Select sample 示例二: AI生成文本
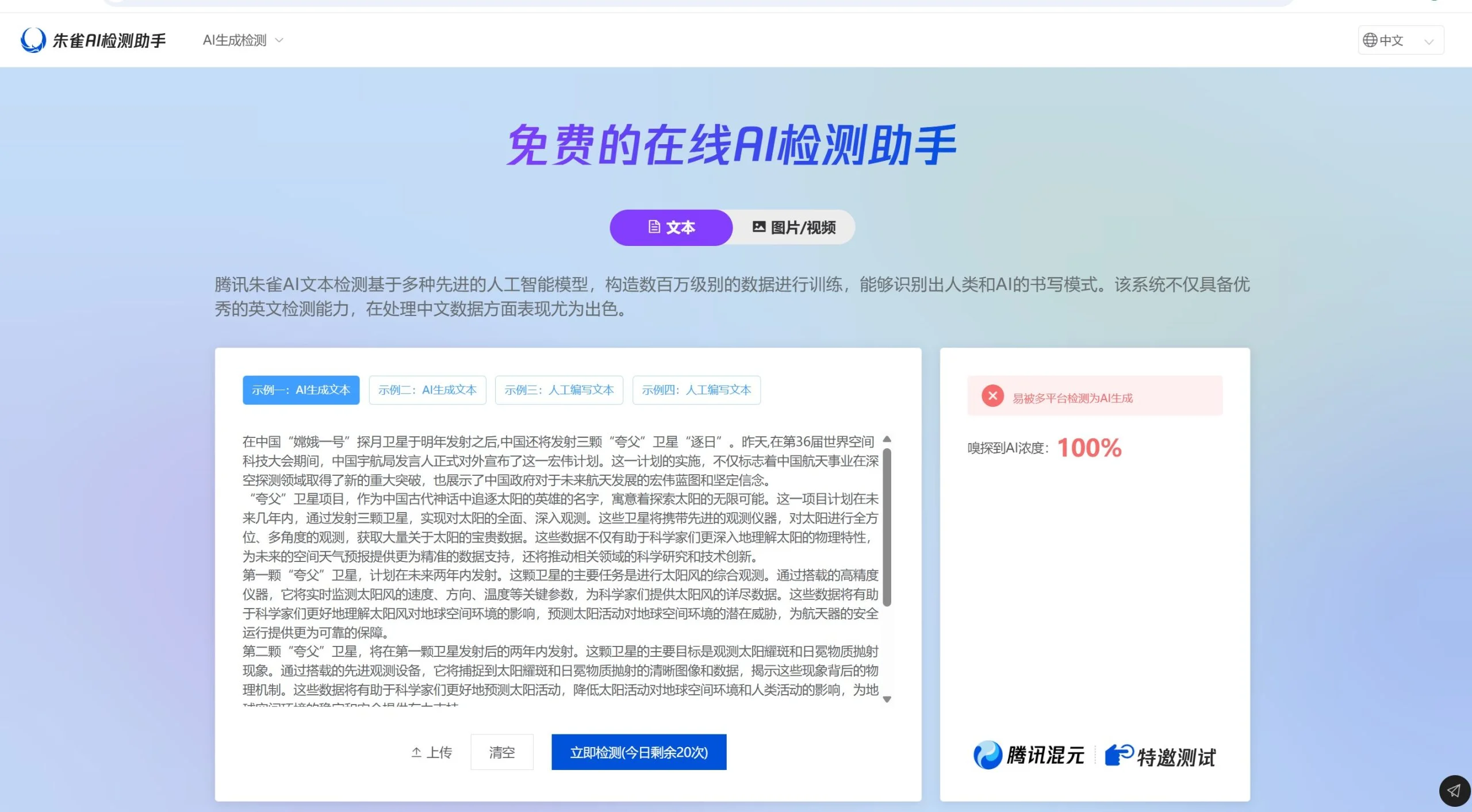This screenshot has width=1472, height=812. coord(428,390)
